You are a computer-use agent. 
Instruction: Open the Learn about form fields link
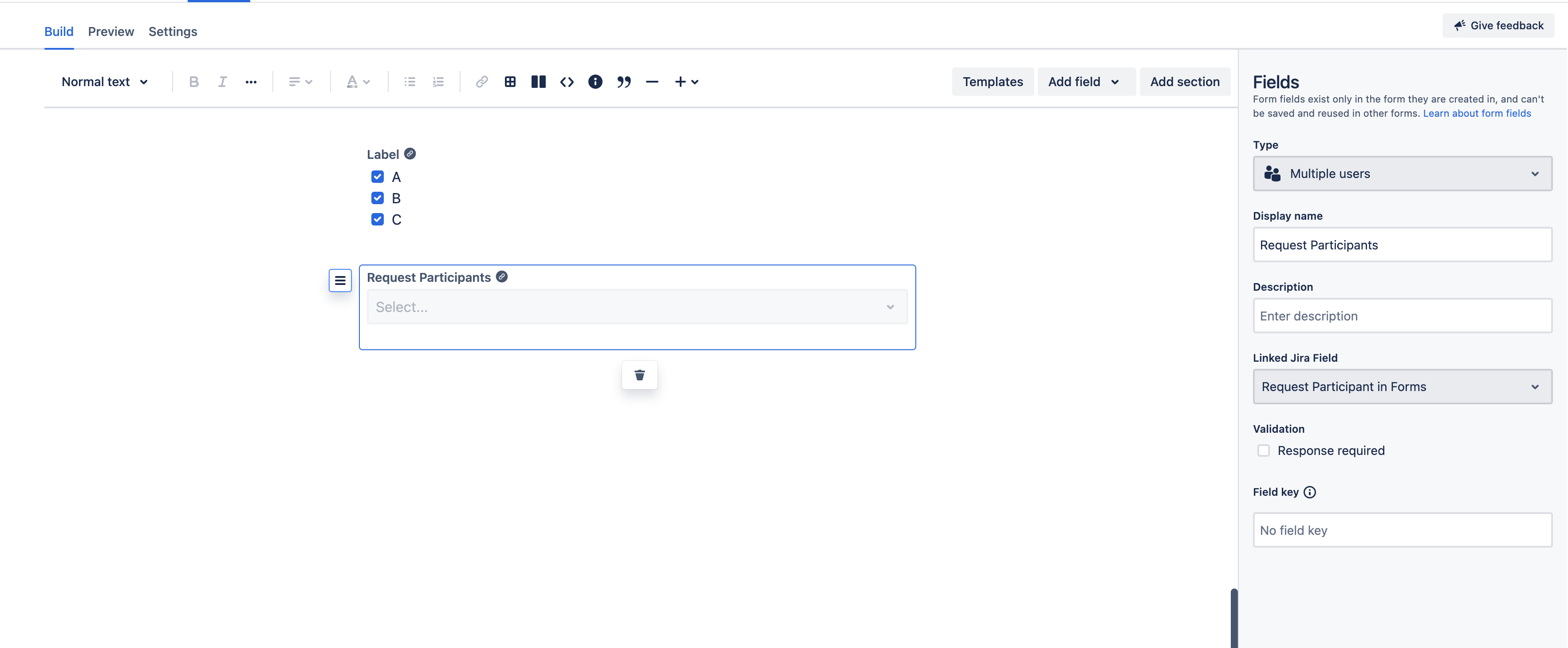click(x=1476, y=113)
